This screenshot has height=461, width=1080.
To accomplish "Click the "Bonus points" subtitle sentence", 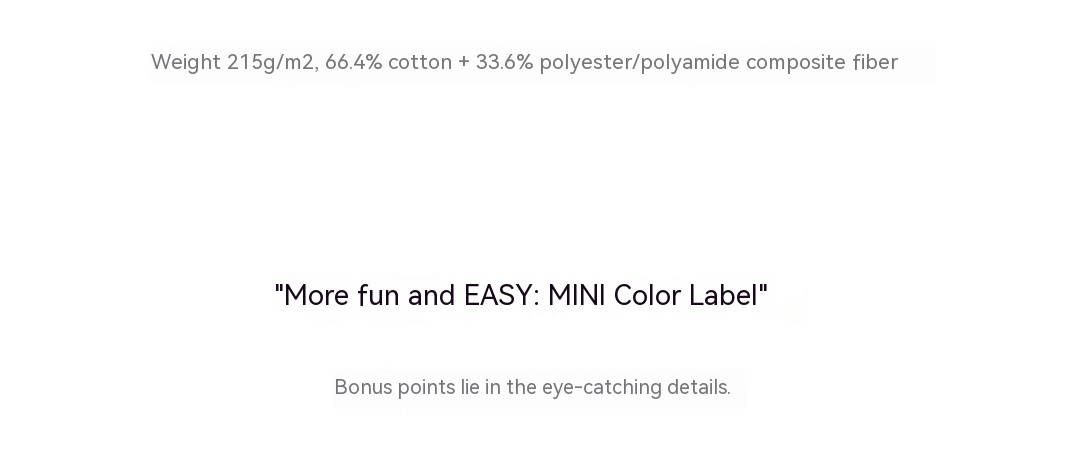I will point(532,388).
